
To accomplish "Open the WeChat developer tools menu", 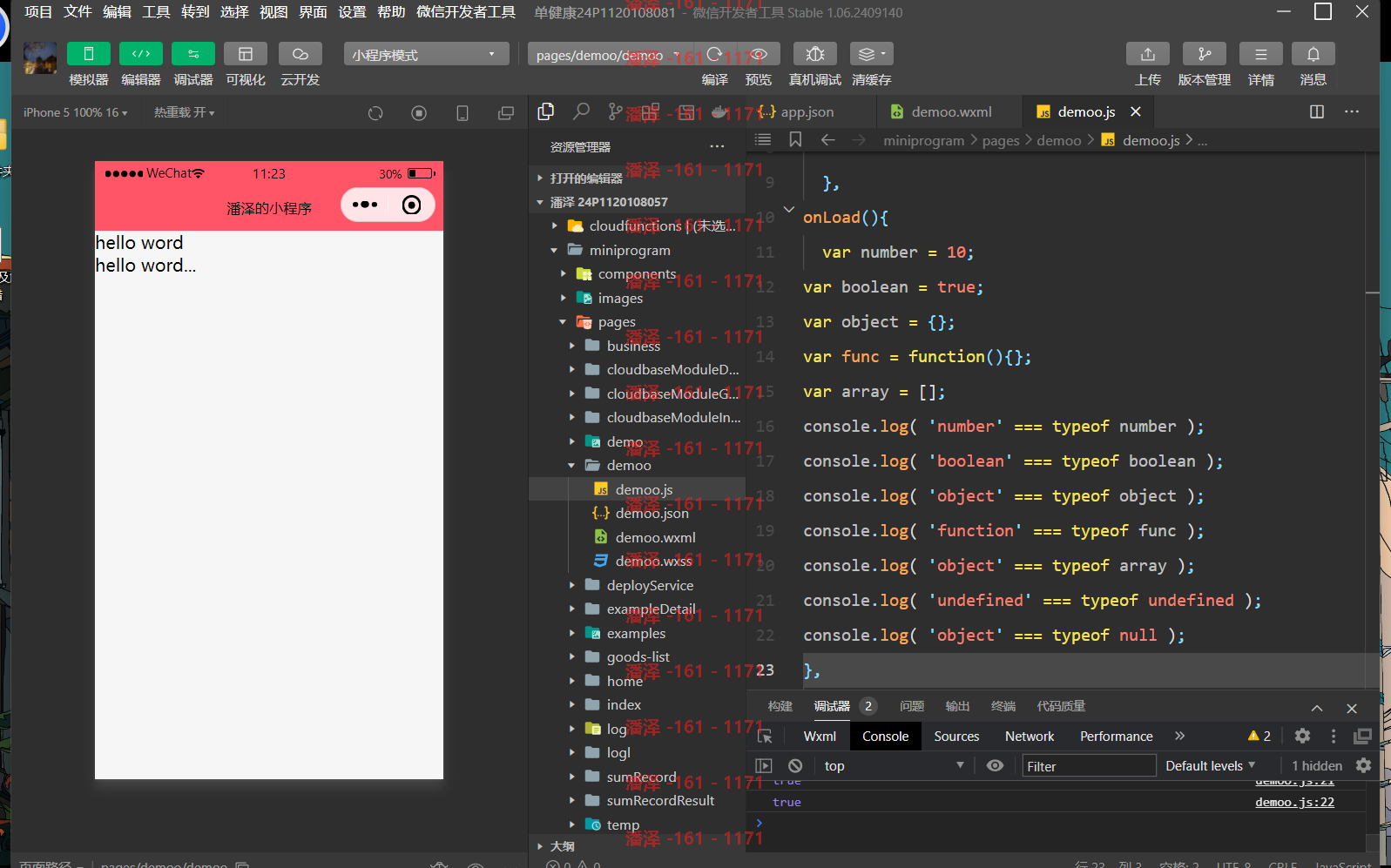I will [466, 12].
